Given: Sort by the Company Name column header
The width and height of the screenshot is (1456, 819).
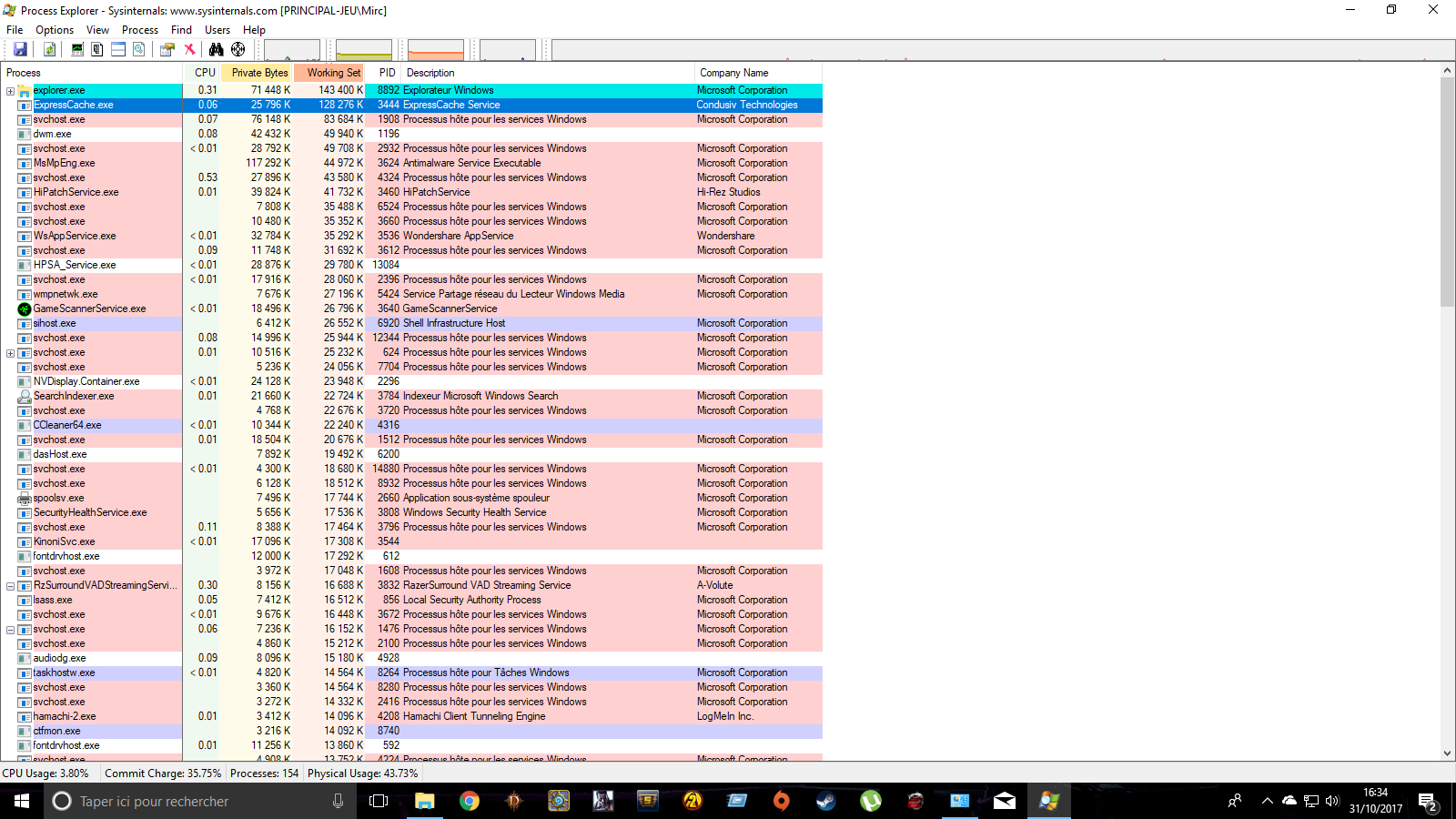Looking at the screenshot, I should (758, 73).
